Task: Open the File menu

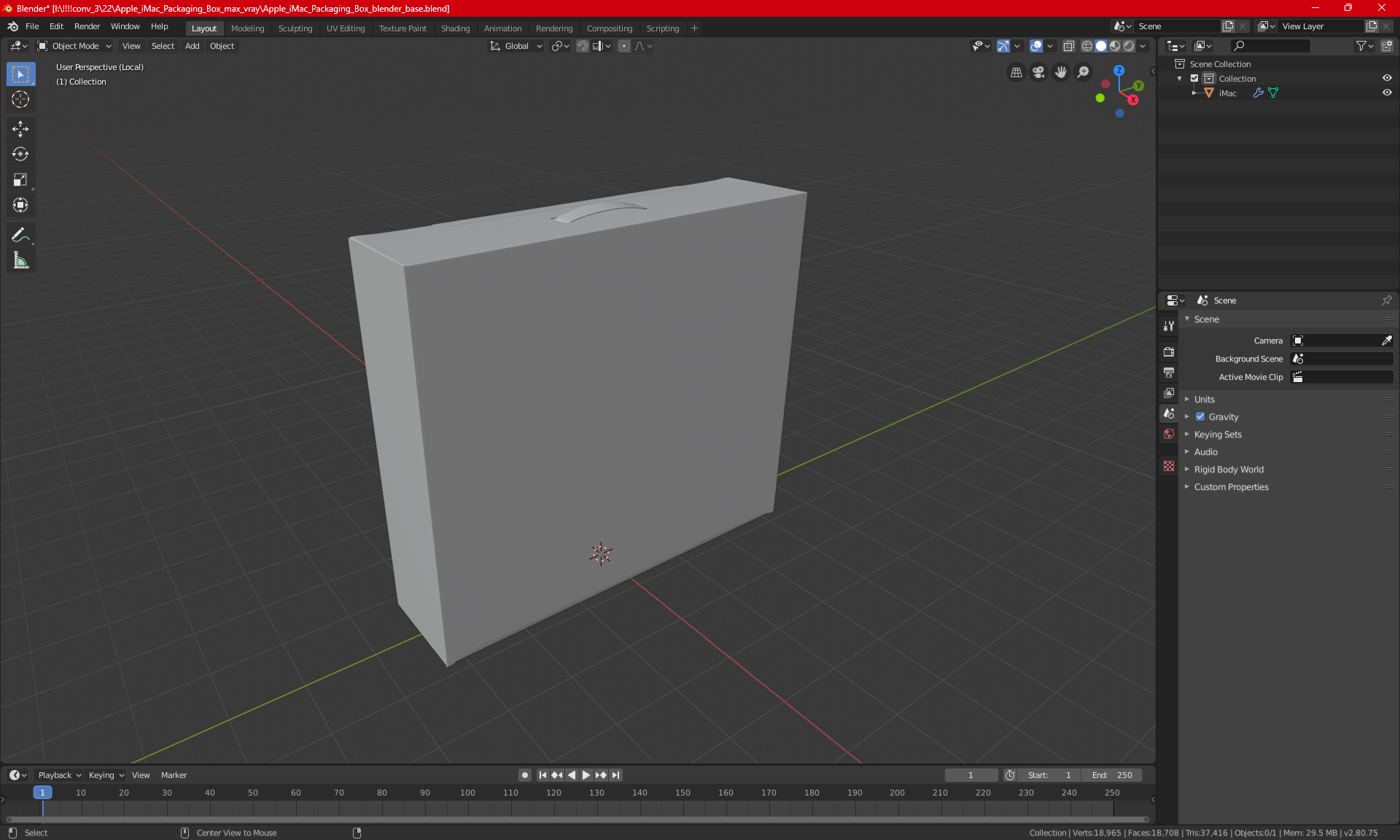Action: 32,26
